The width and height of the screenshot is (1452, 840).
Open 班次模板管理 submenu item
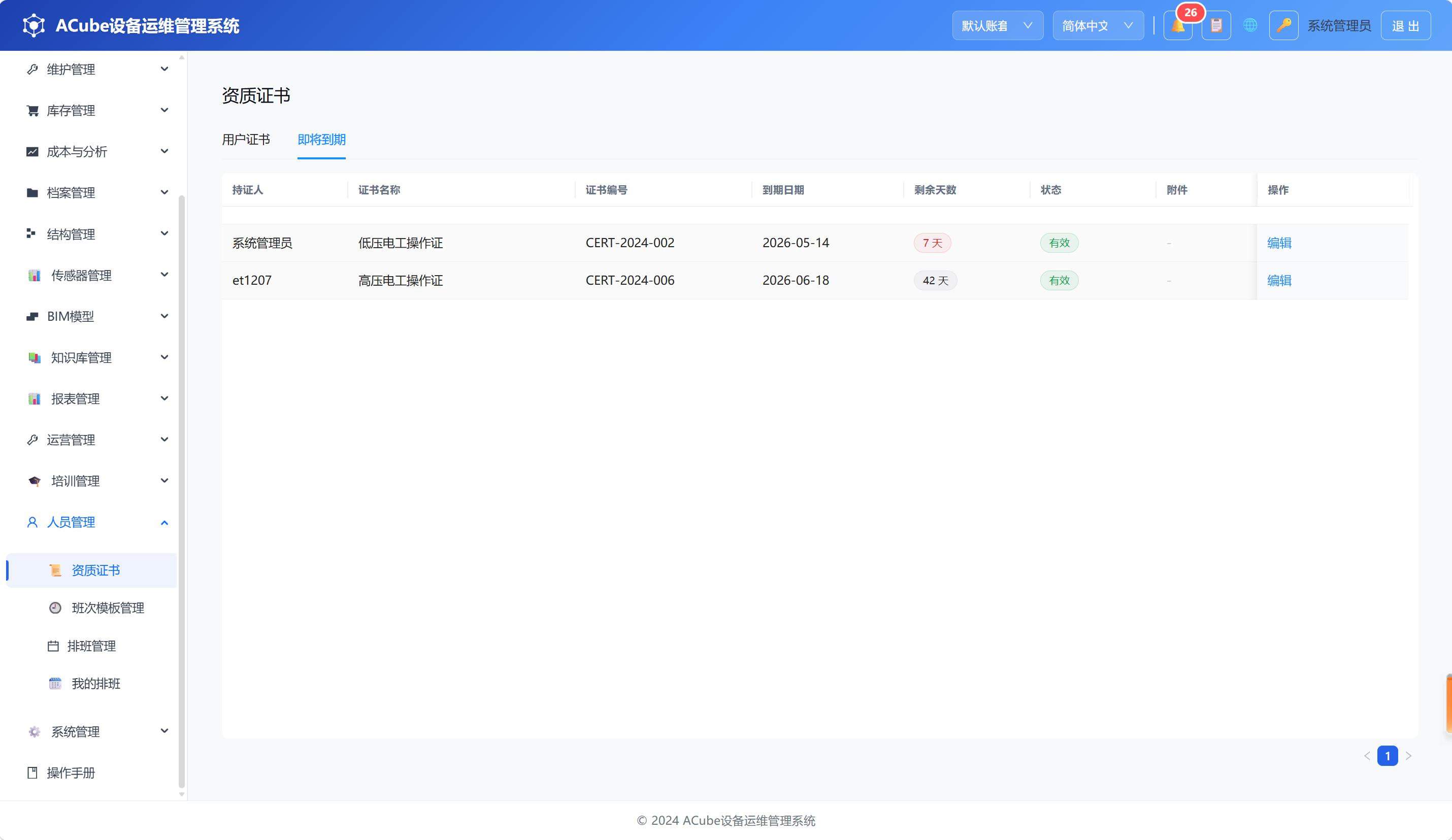[108, 608]
